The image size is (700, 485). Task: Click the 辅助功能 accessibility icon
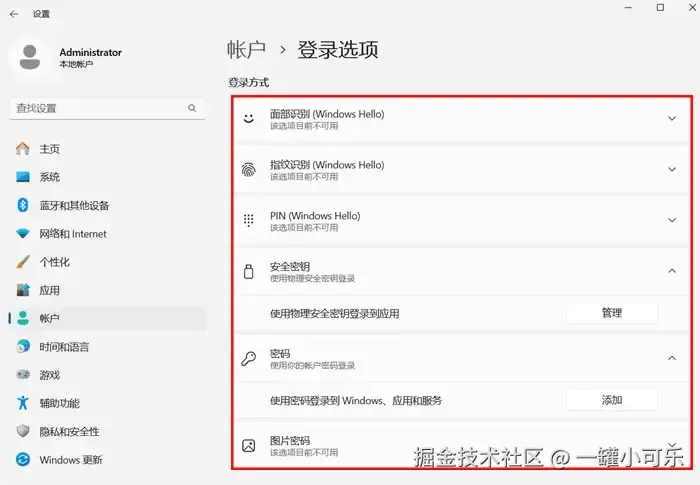click(23, 403)
